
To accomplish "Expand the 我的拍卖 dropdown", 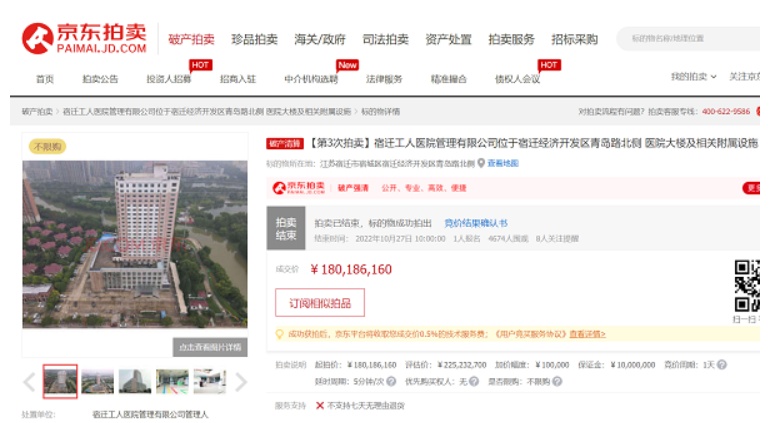I will pyautogui.click(x=691, y=77).
